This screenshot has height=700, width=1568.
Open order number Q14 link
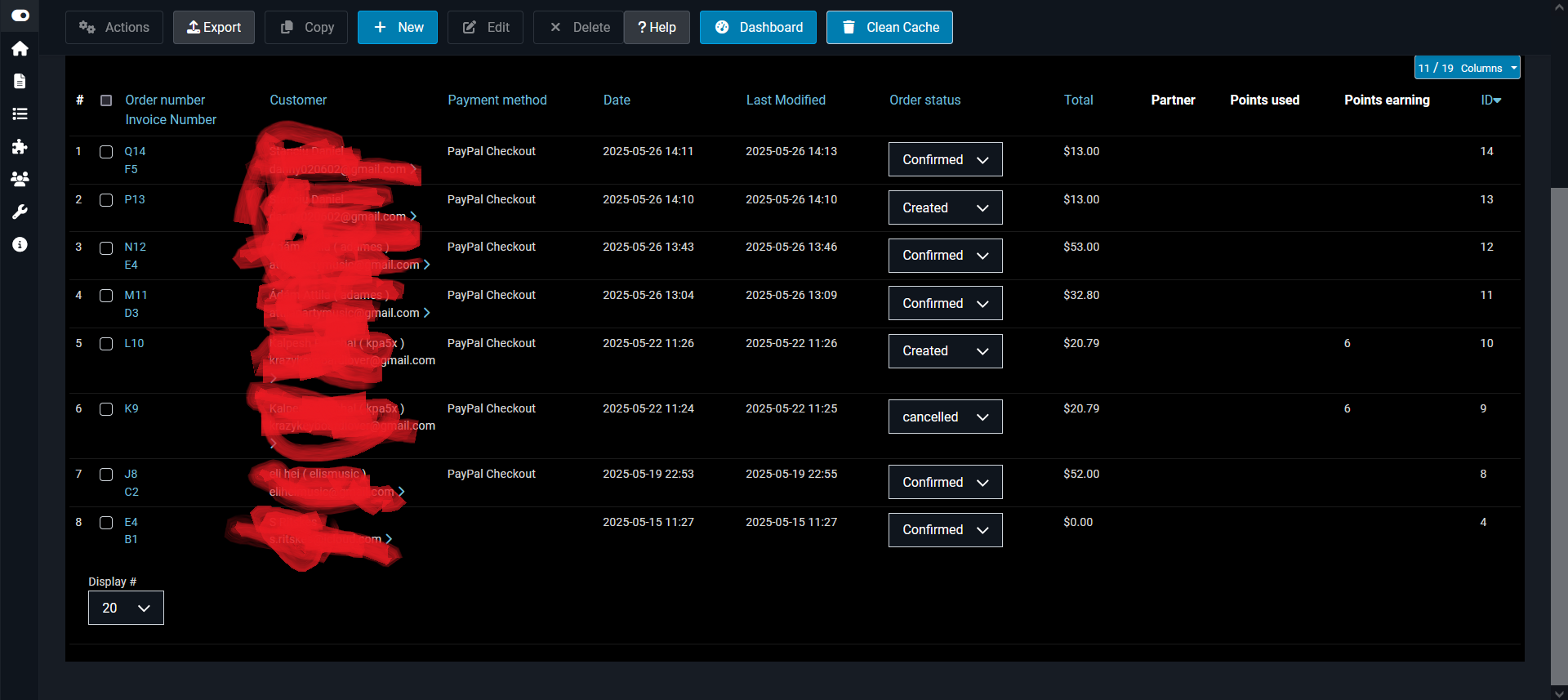pyautogui.click(x=135, y=151)
